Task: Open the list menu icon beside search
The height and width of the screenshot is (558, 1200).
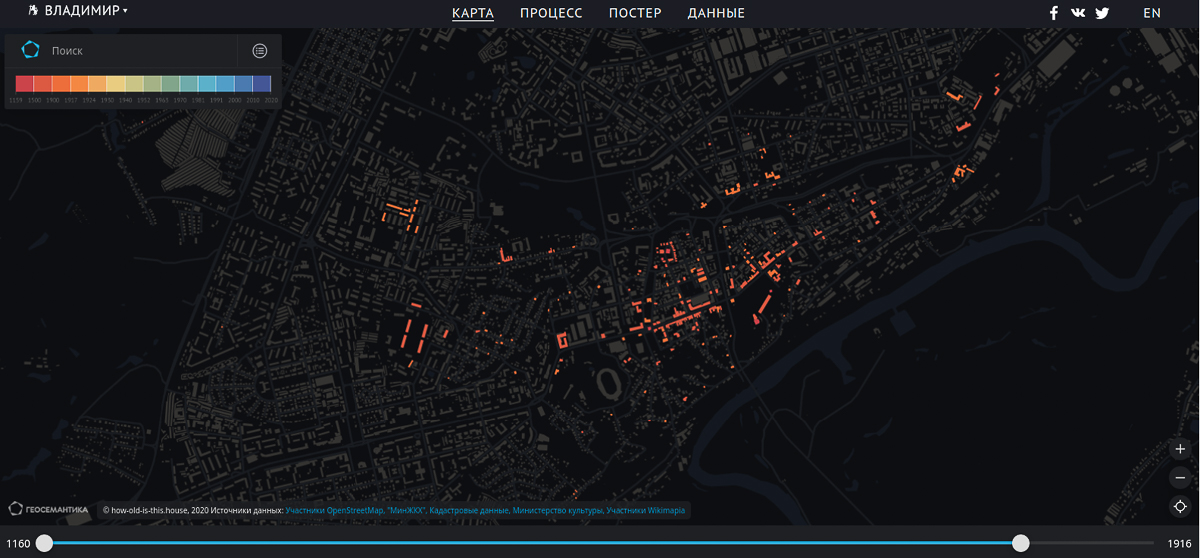Action: click(260, 50)
